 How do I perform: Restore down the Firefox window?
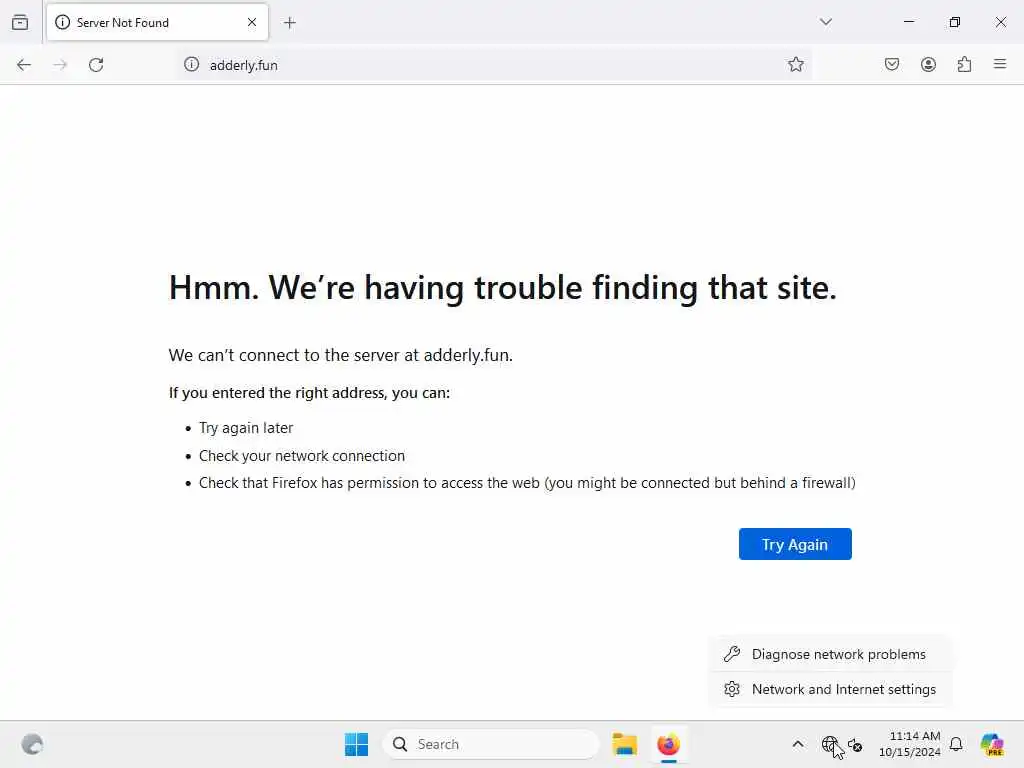[x=955, y=22]
